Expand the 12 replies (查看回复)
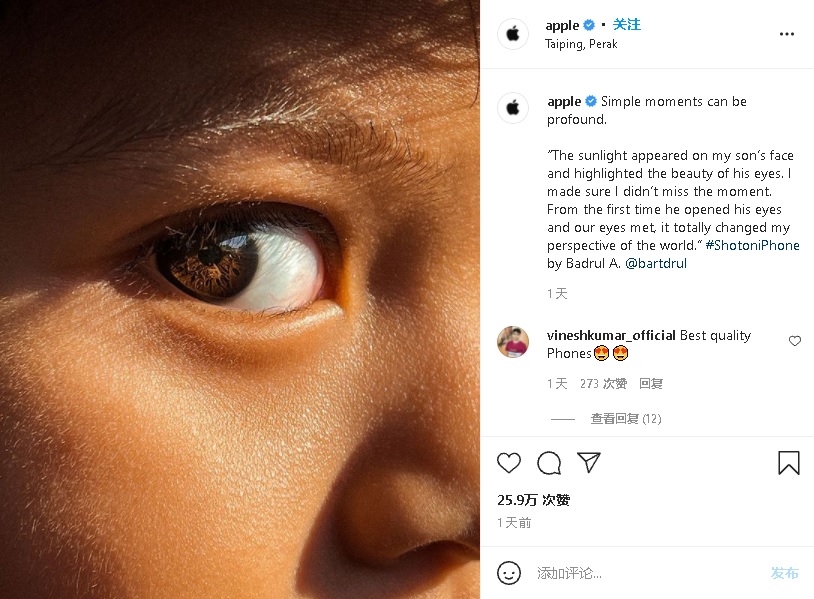This screenshot has width=814, height=599. point(626,419)
